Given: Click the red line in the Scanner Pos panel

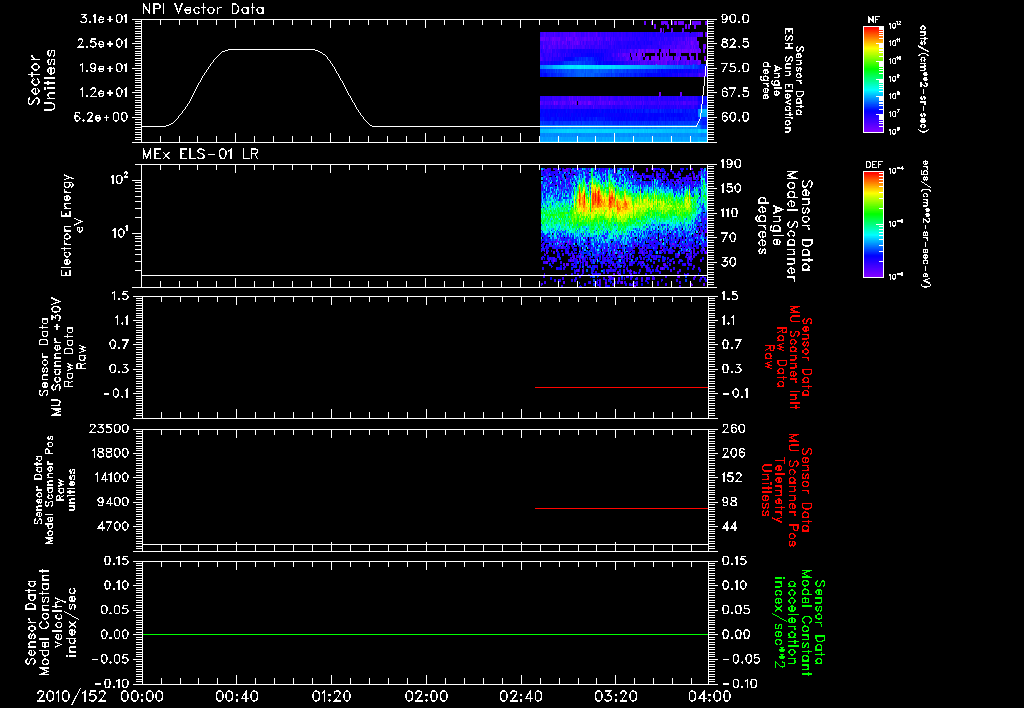Looking at the screenshot, I should click(622, 508).
